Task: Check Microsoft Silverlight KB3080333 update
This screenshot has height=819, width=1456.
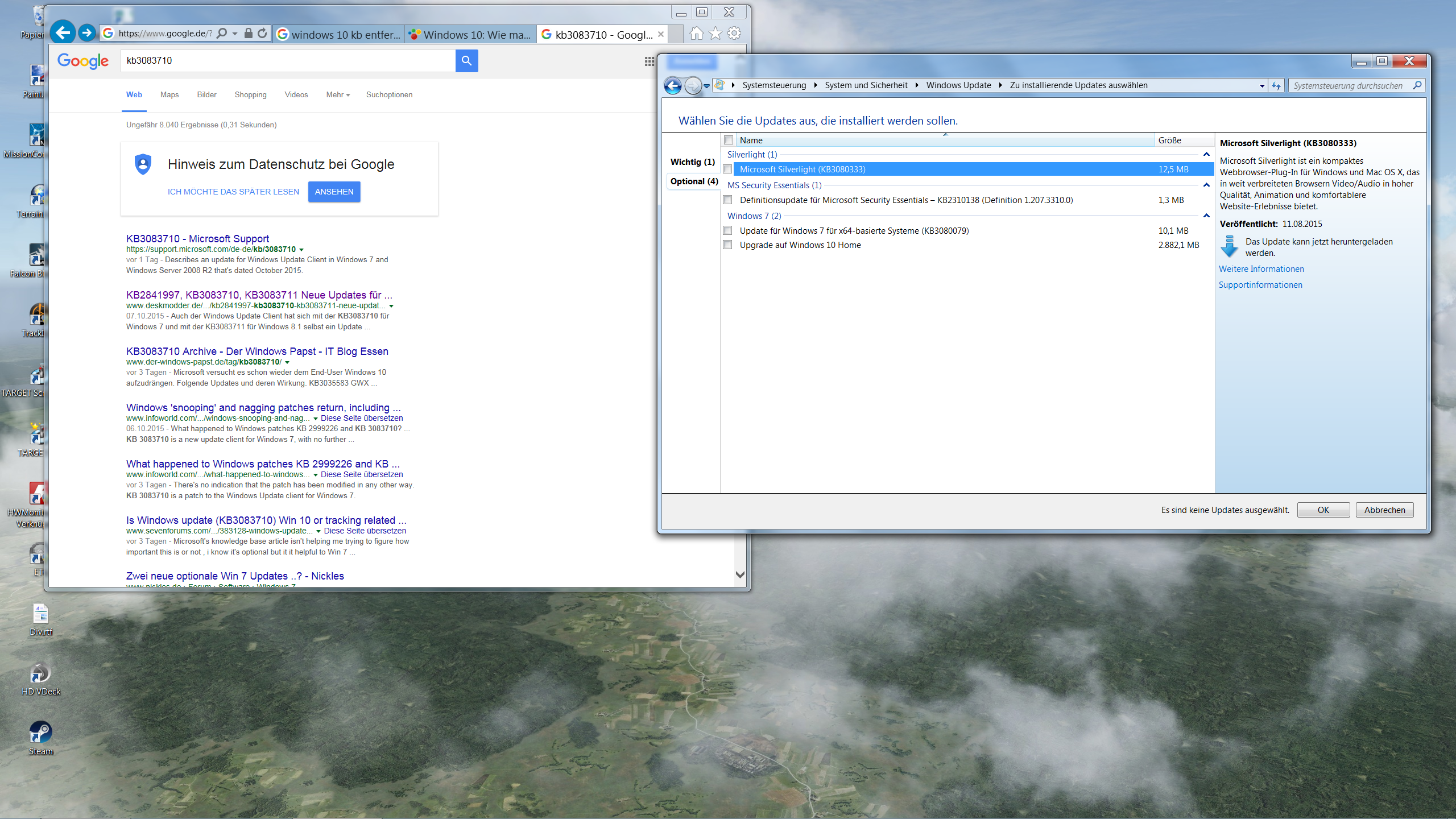Action: (727, 169)
